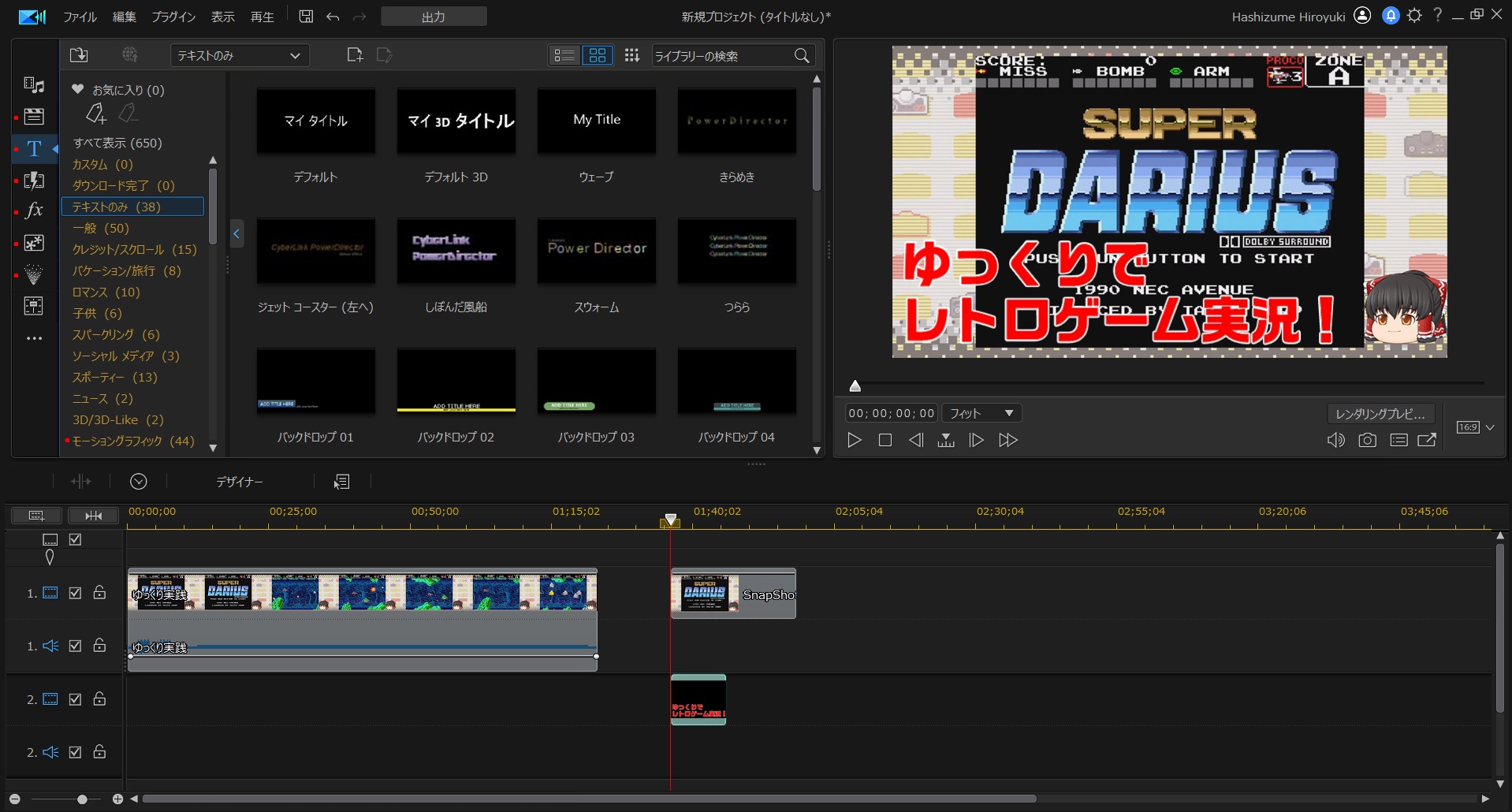The height and width of the screenshot is (812, 1512).
Task: Open the Particle room icon
Action: 34,274
